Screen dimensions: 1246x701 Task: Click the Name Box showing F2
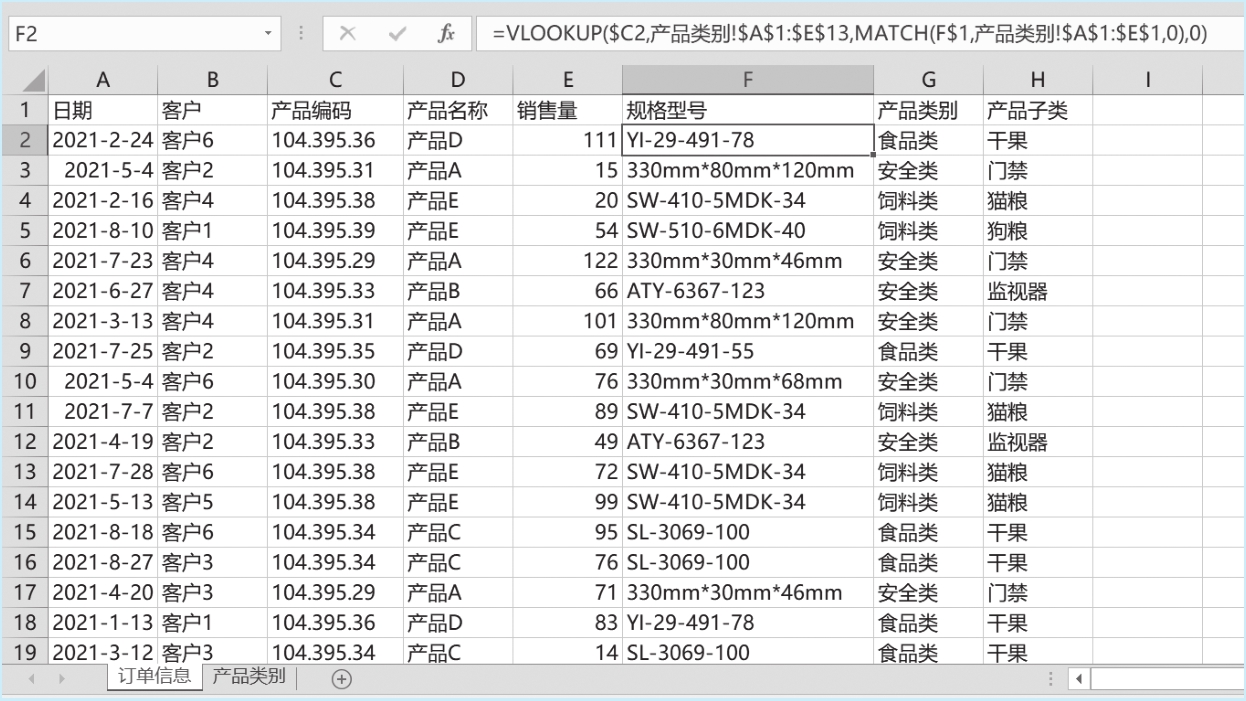click(x=130, y=34)
